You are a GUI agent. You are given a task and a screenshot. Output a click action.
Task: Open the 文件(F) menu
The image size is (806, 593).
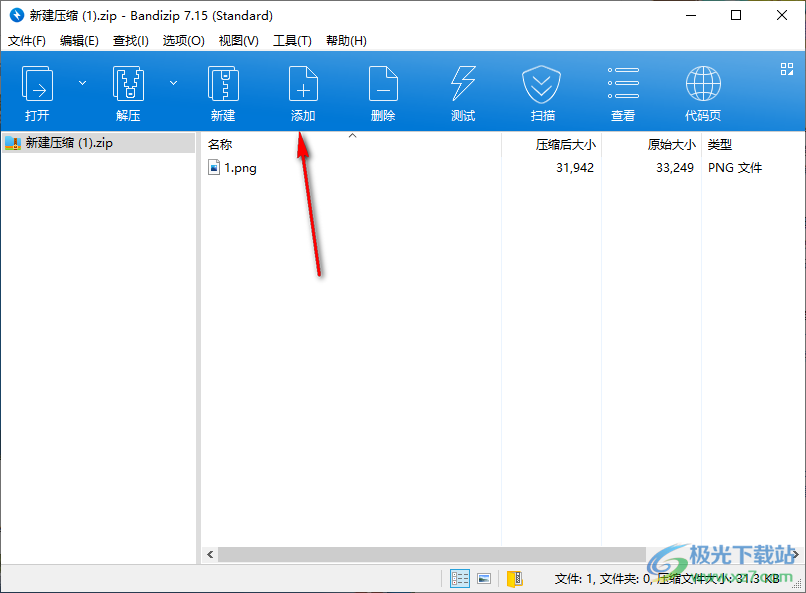(27, 41)
